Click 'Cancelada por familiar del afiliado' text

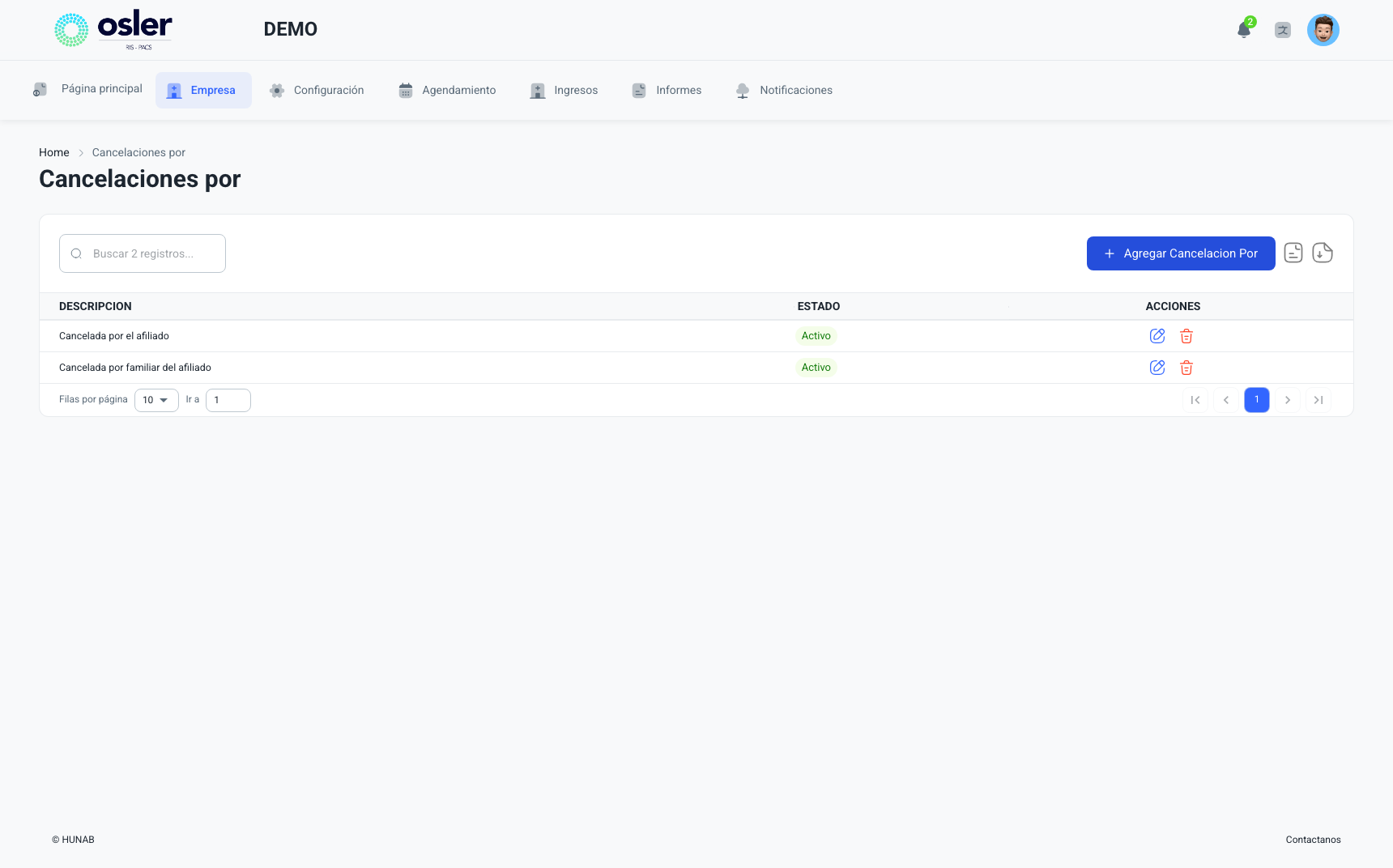point(135,368)
